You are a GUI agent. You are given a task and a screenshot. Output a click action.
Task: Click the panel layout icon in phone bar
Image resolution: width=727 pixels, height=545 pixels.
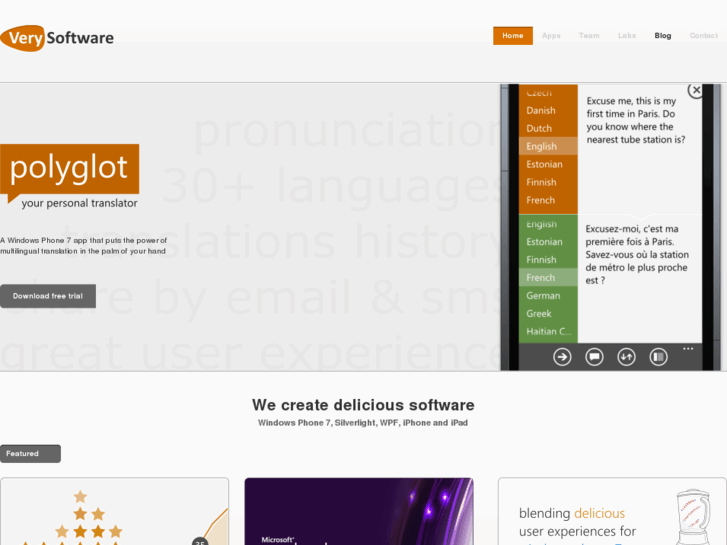(x=658, y=357)
